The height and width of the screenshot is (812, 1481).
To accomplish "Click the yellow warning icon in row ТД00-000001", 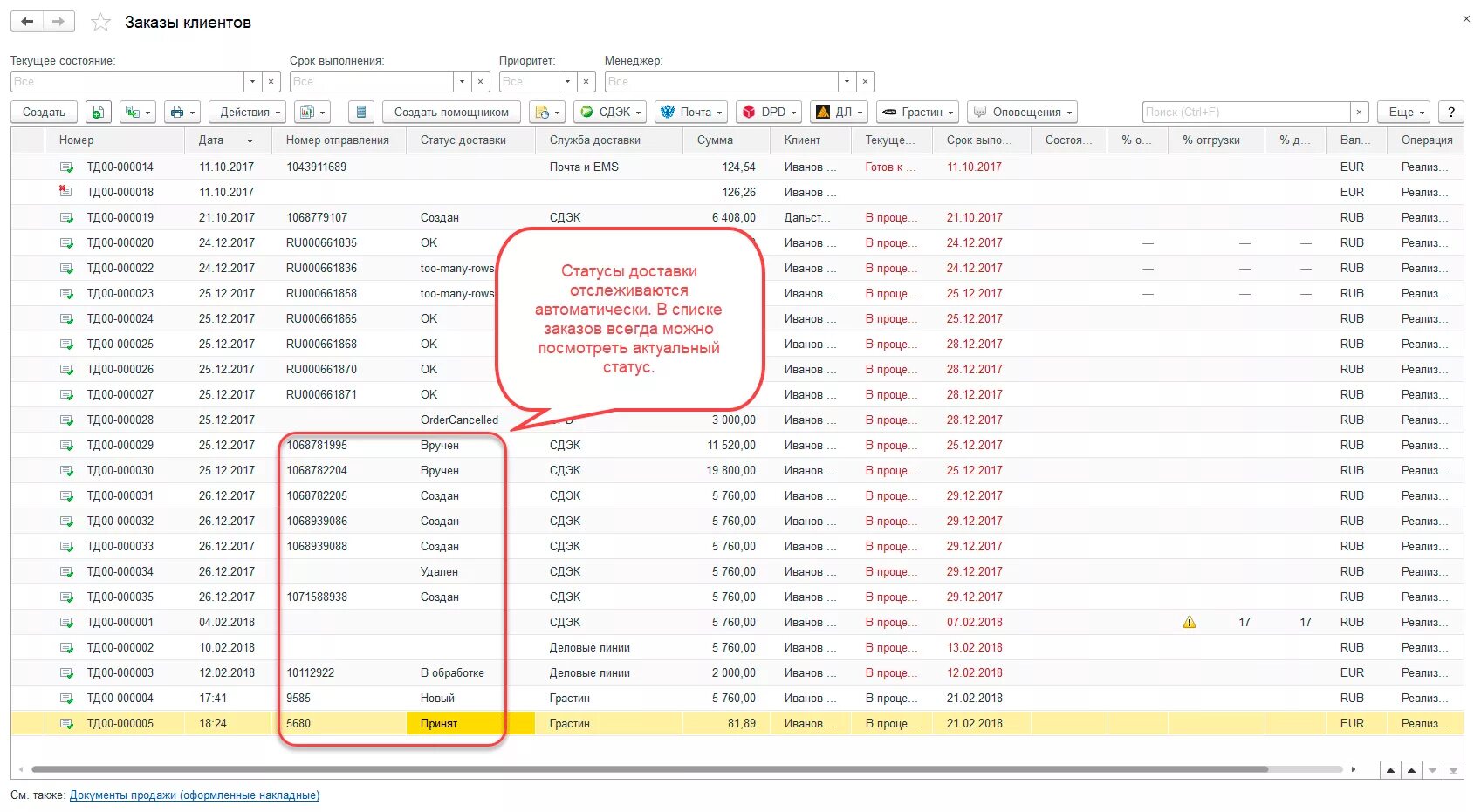I will [x=1189, y=622].
